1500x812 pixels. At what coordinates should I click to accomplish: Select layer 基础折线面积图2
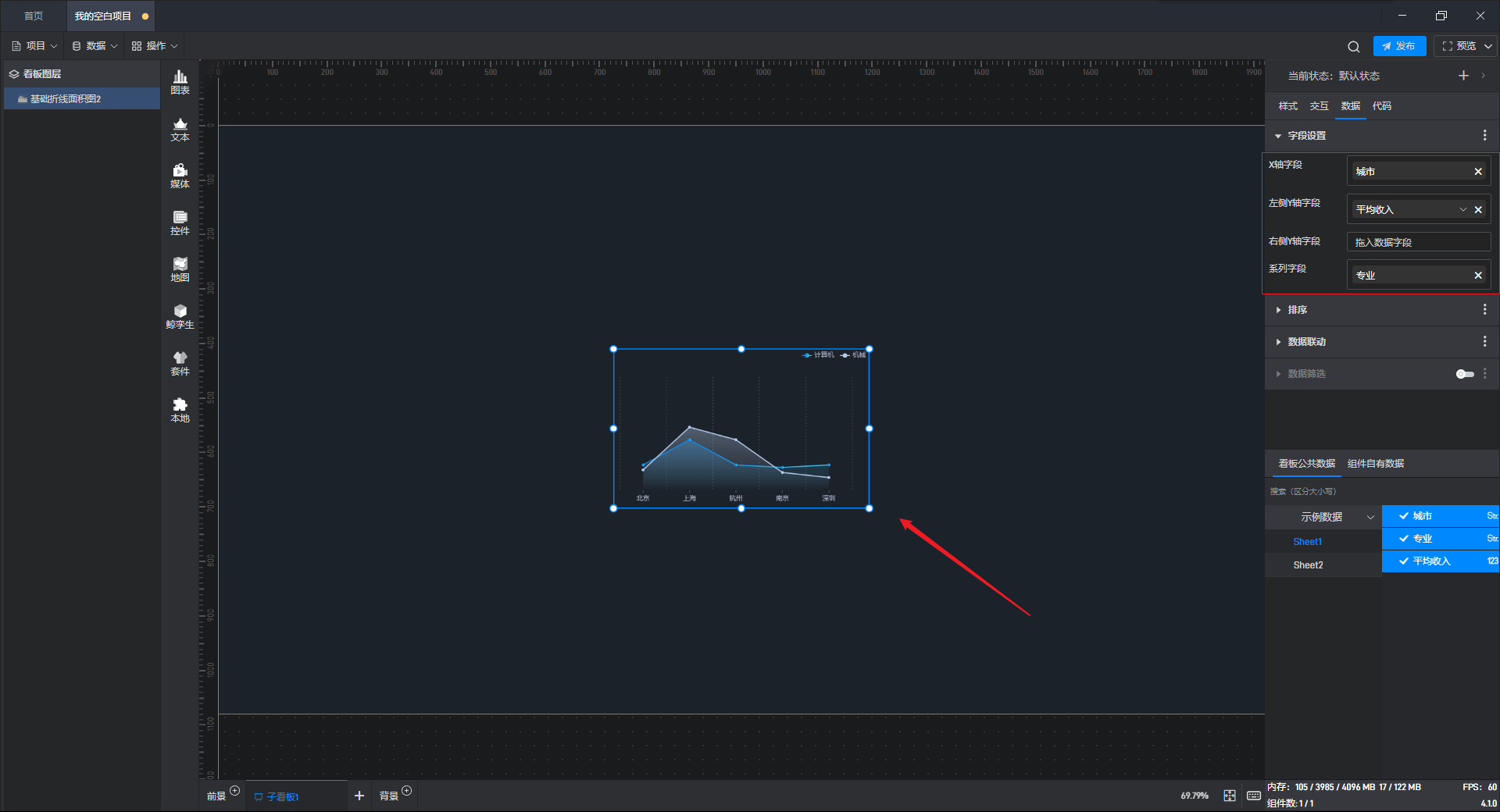tap(82, 99)
